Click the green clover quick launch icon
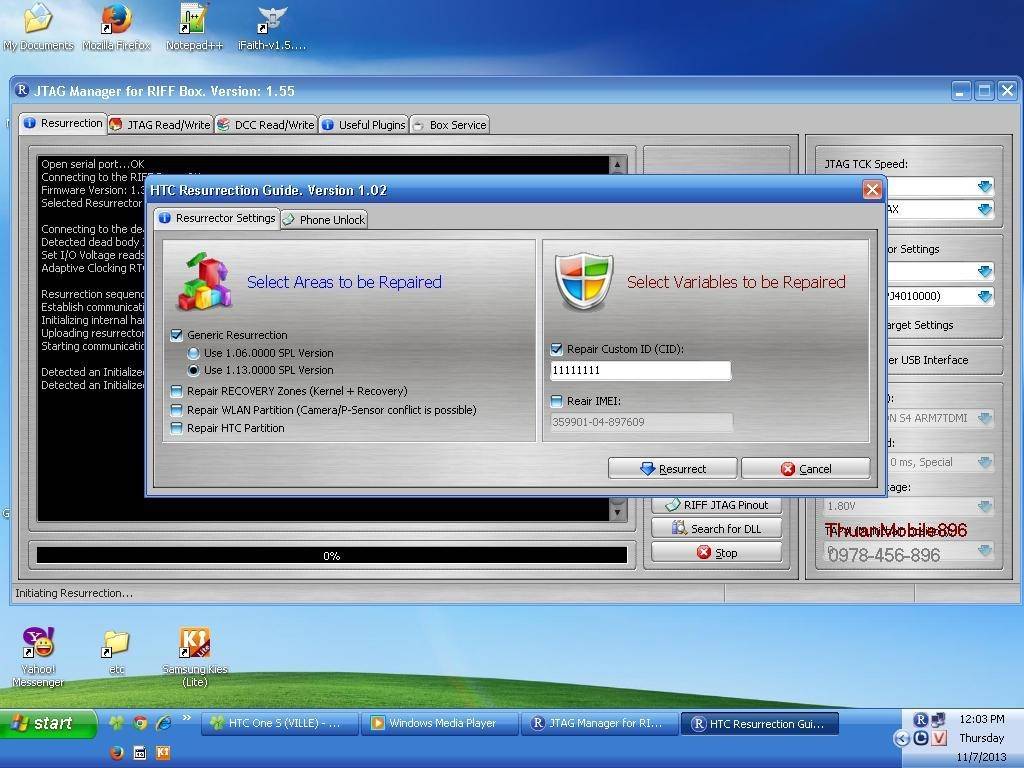The width and height of the screenshot is (1024, 768). [116, 722]
